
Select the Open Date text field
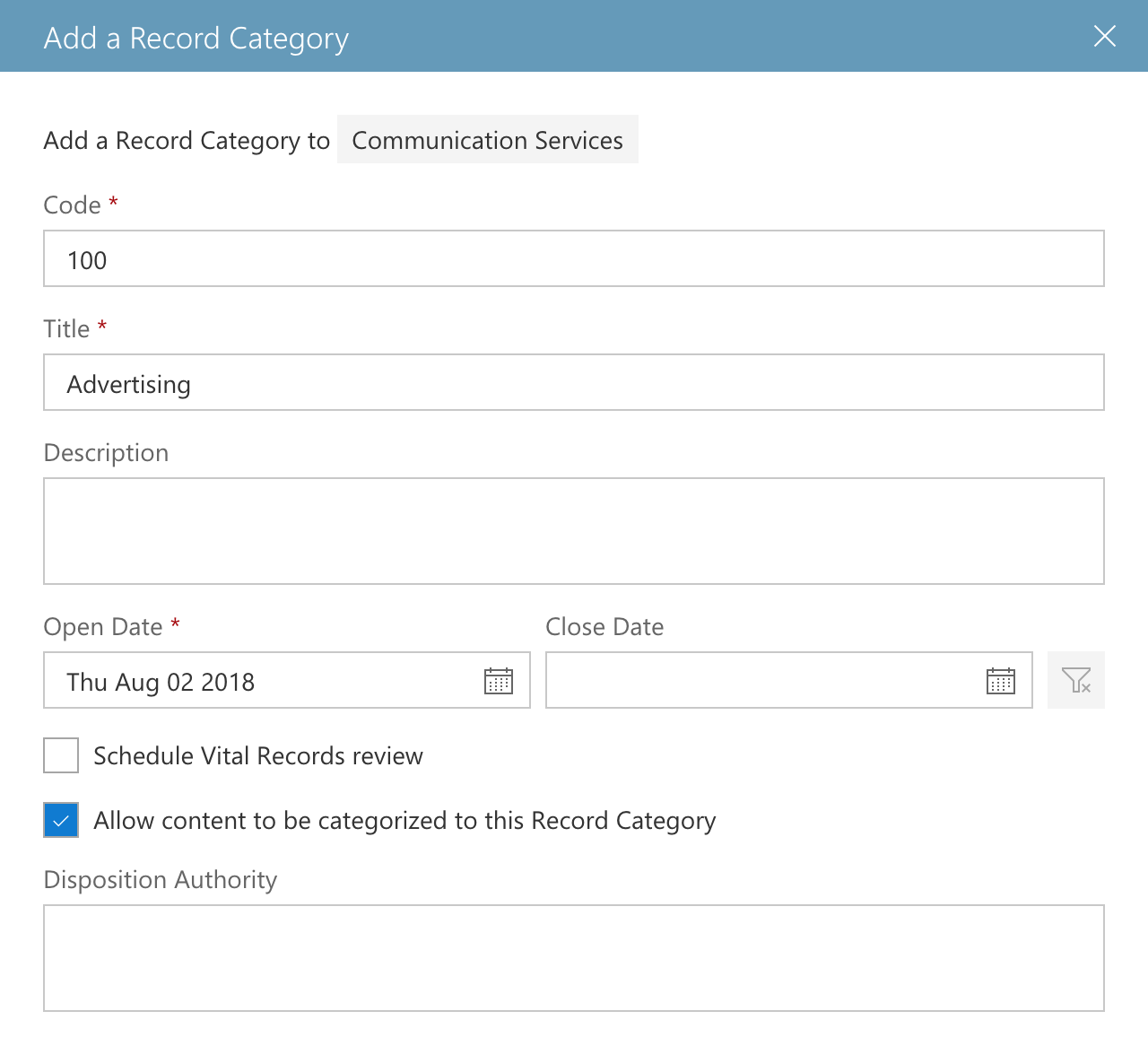[287, 680]
